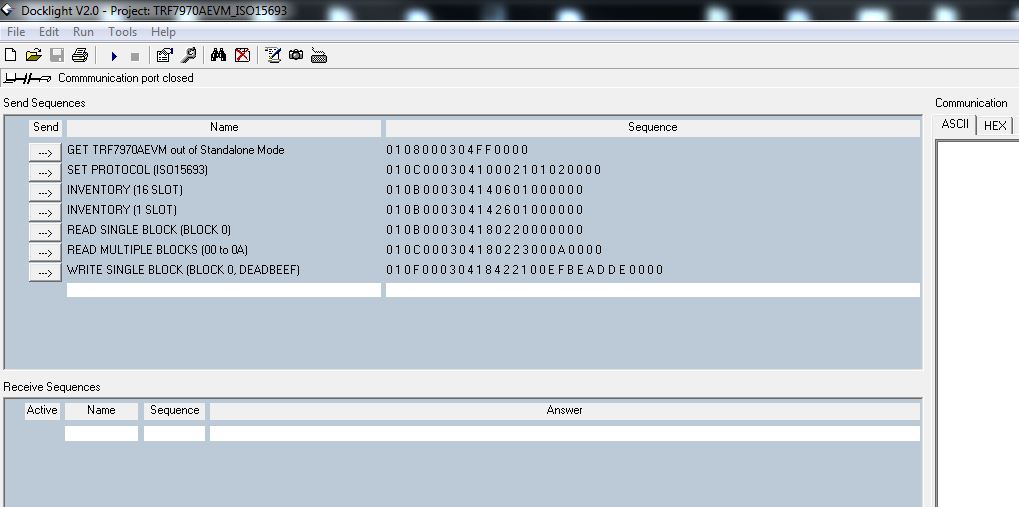Click the Answer column header
This screenshot has width=1019, height=507.
(564, 411)
